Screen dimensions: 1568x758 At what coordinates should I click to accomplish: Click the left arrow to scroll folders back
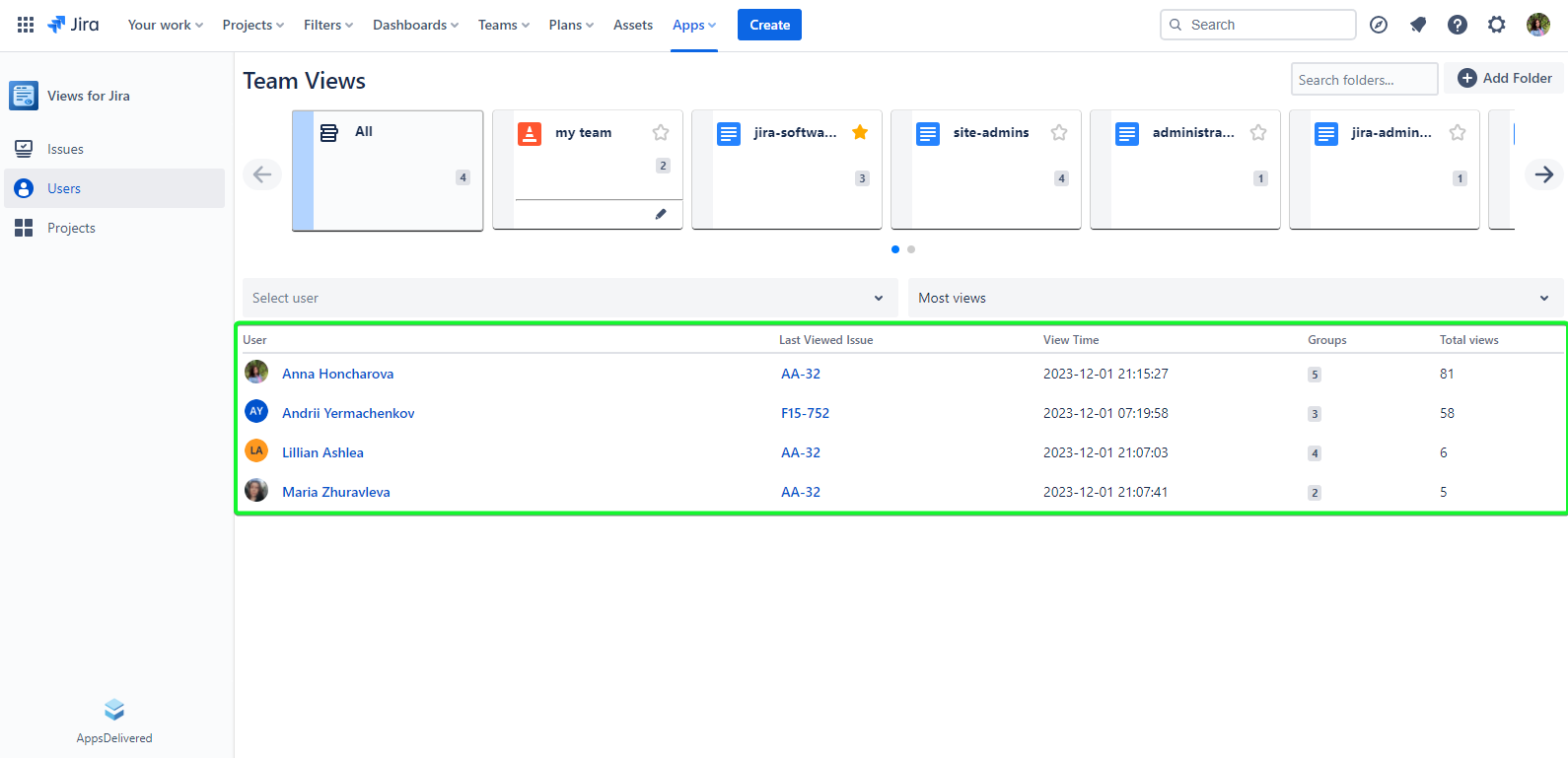(262, 174)
